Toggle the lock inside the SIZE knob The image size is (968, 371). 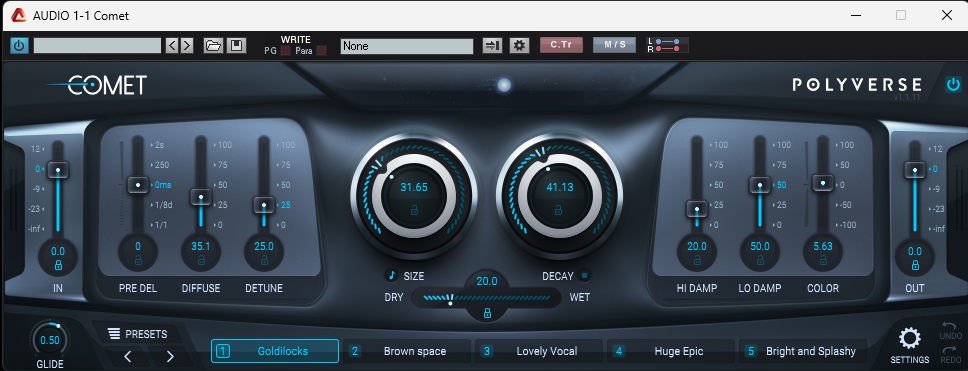click(414, 211)
